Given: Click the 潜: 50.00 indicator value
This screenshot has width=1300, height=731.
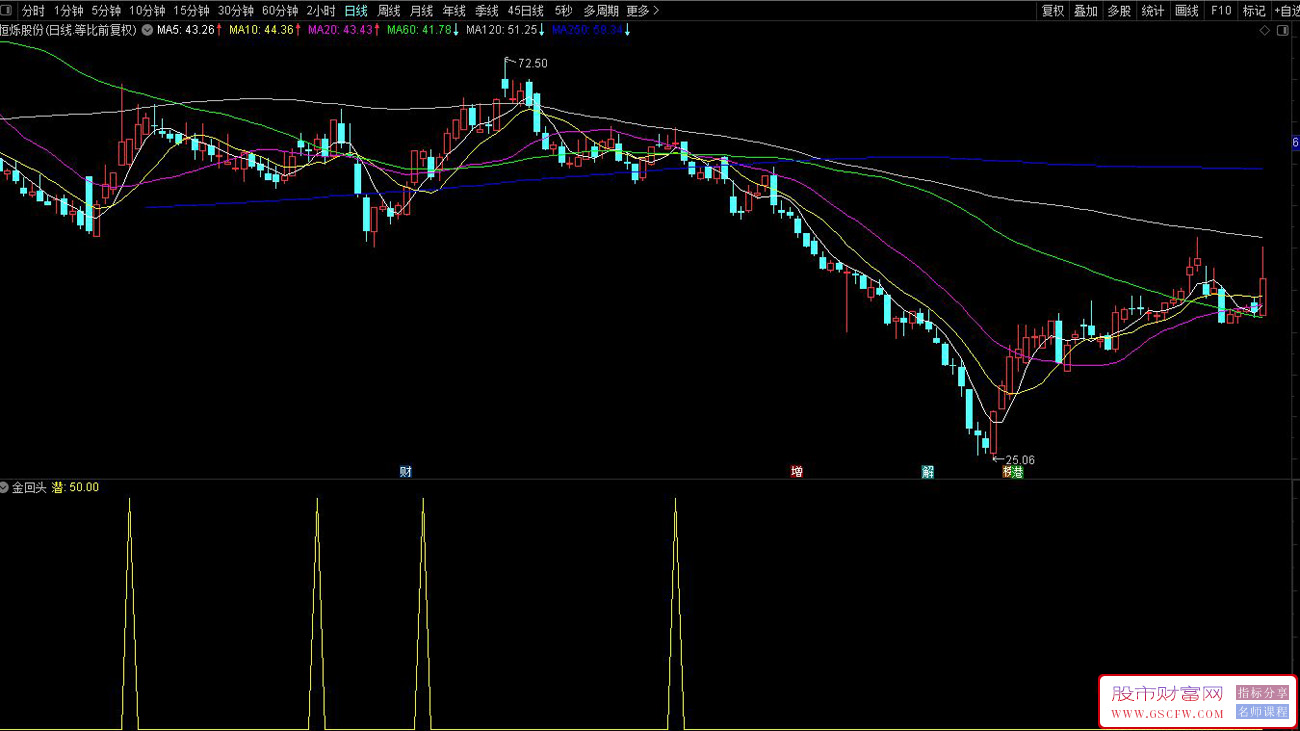Looking at the screenshot, I should tap(75, 487).
